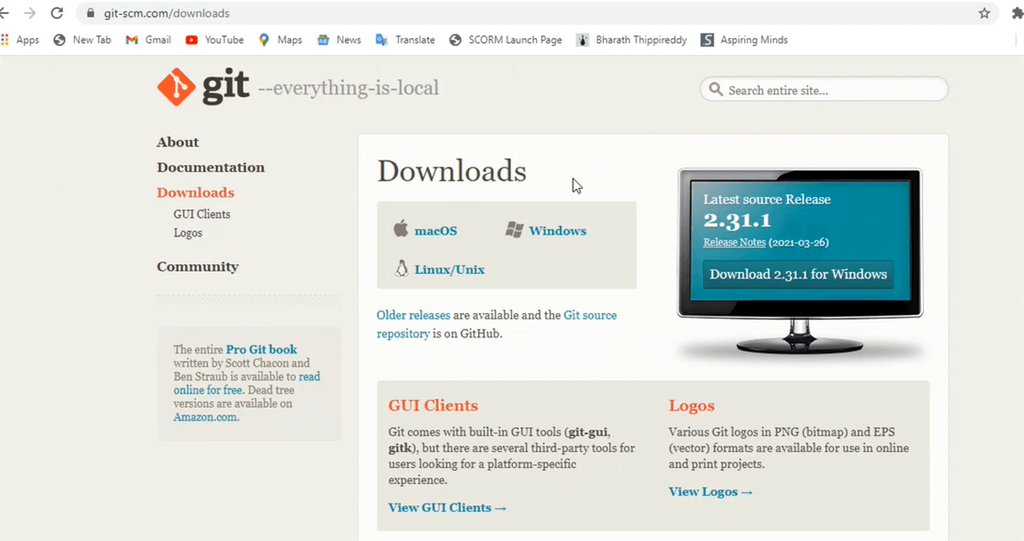Open the Translate bookmark

pos(405,40)
